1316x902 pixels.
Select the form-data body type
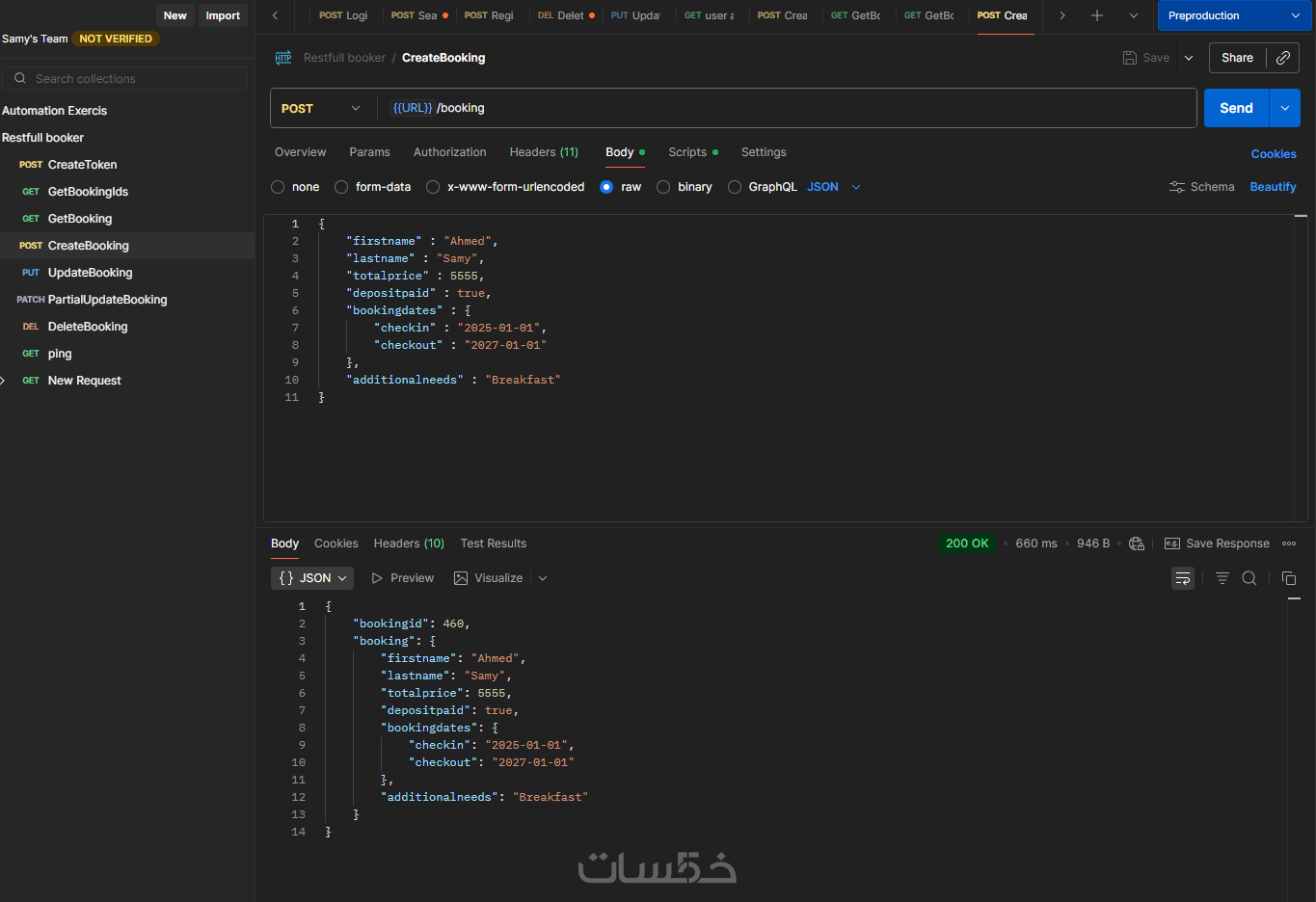coord(341,187)
